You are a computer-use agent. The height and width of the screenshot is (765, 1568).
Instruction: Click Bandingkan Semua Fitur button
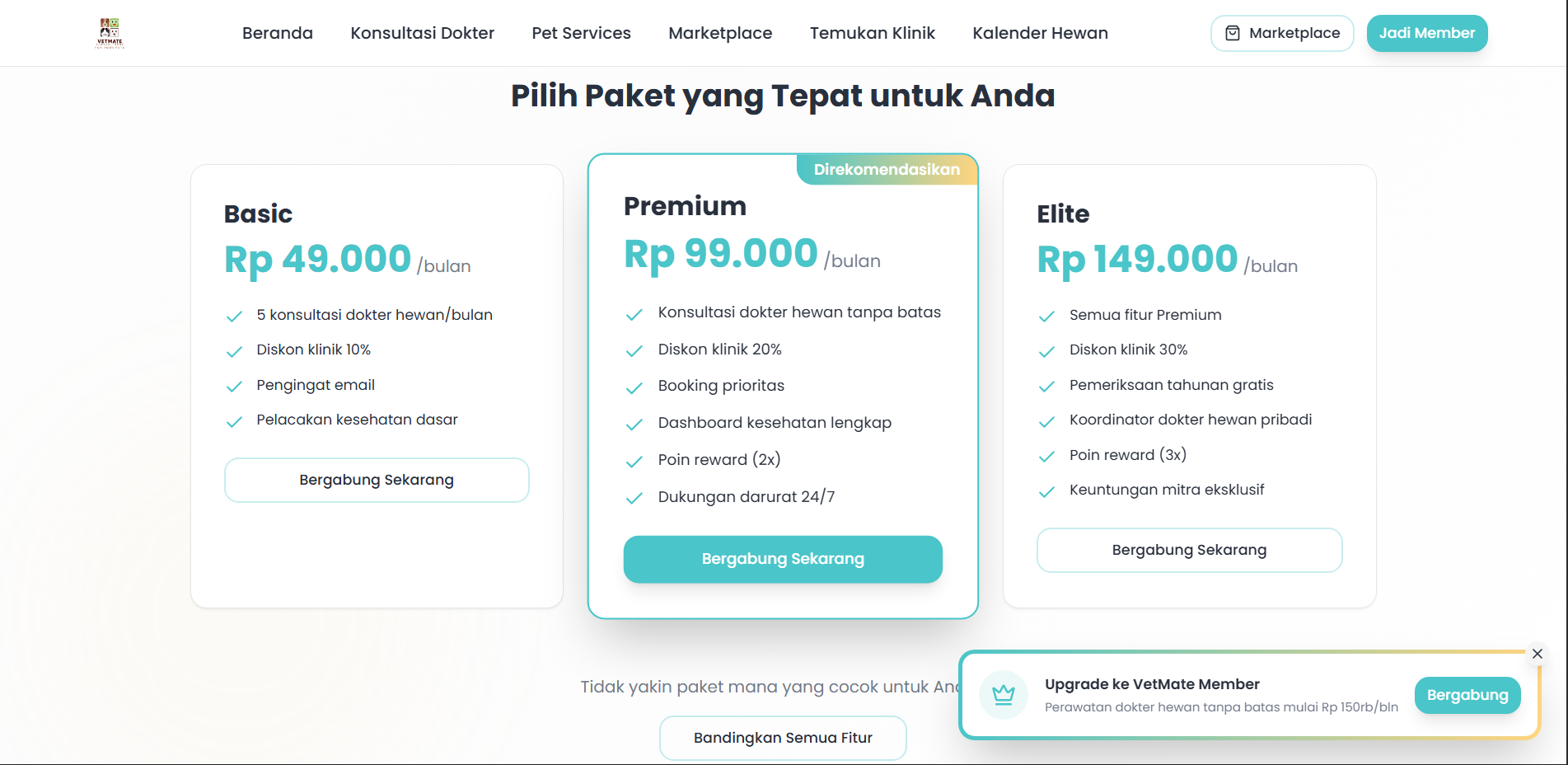[x=783, y=738]
